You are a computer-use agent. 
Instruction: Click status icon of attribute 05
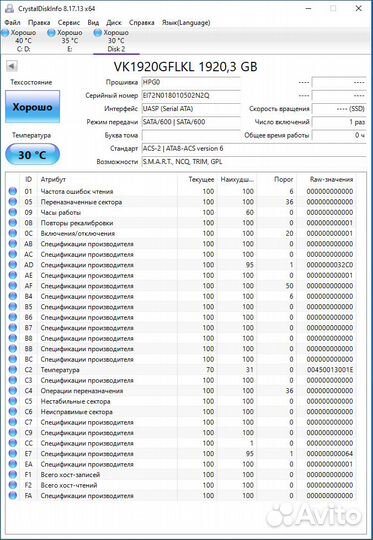coord(13,202)
